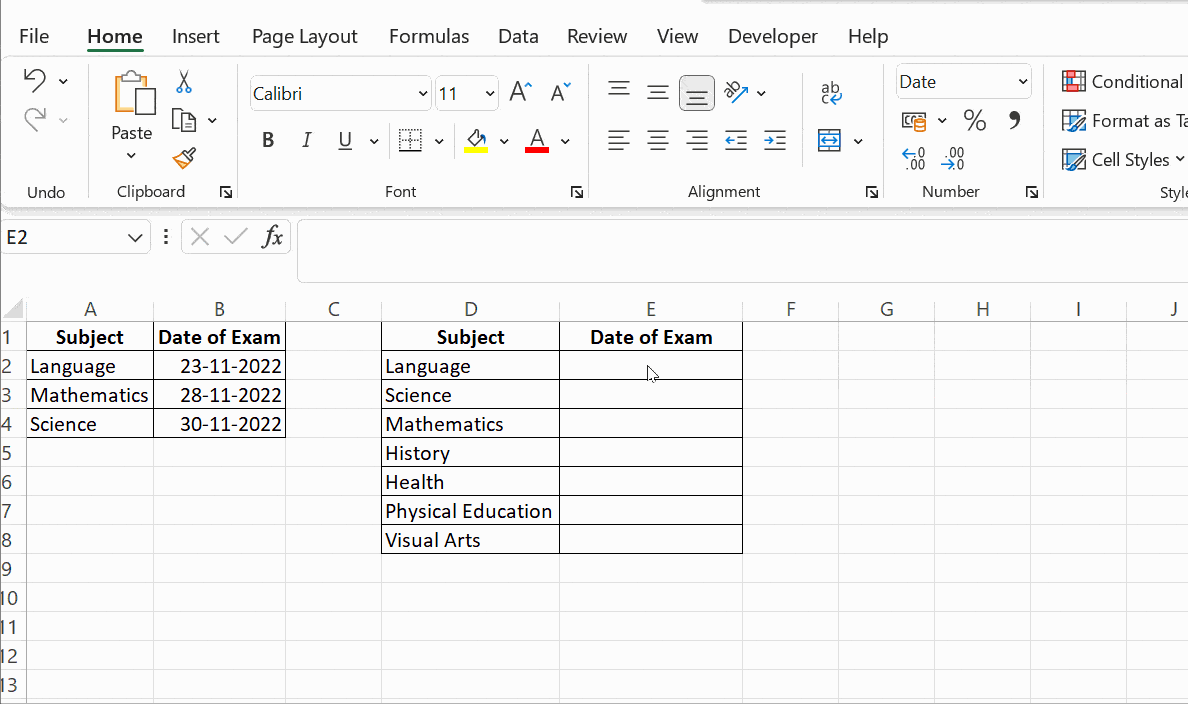Select the Format Painter brush icon
Image resolution: width=1188 pixels, height=704 pixels.
coord(184,158)
